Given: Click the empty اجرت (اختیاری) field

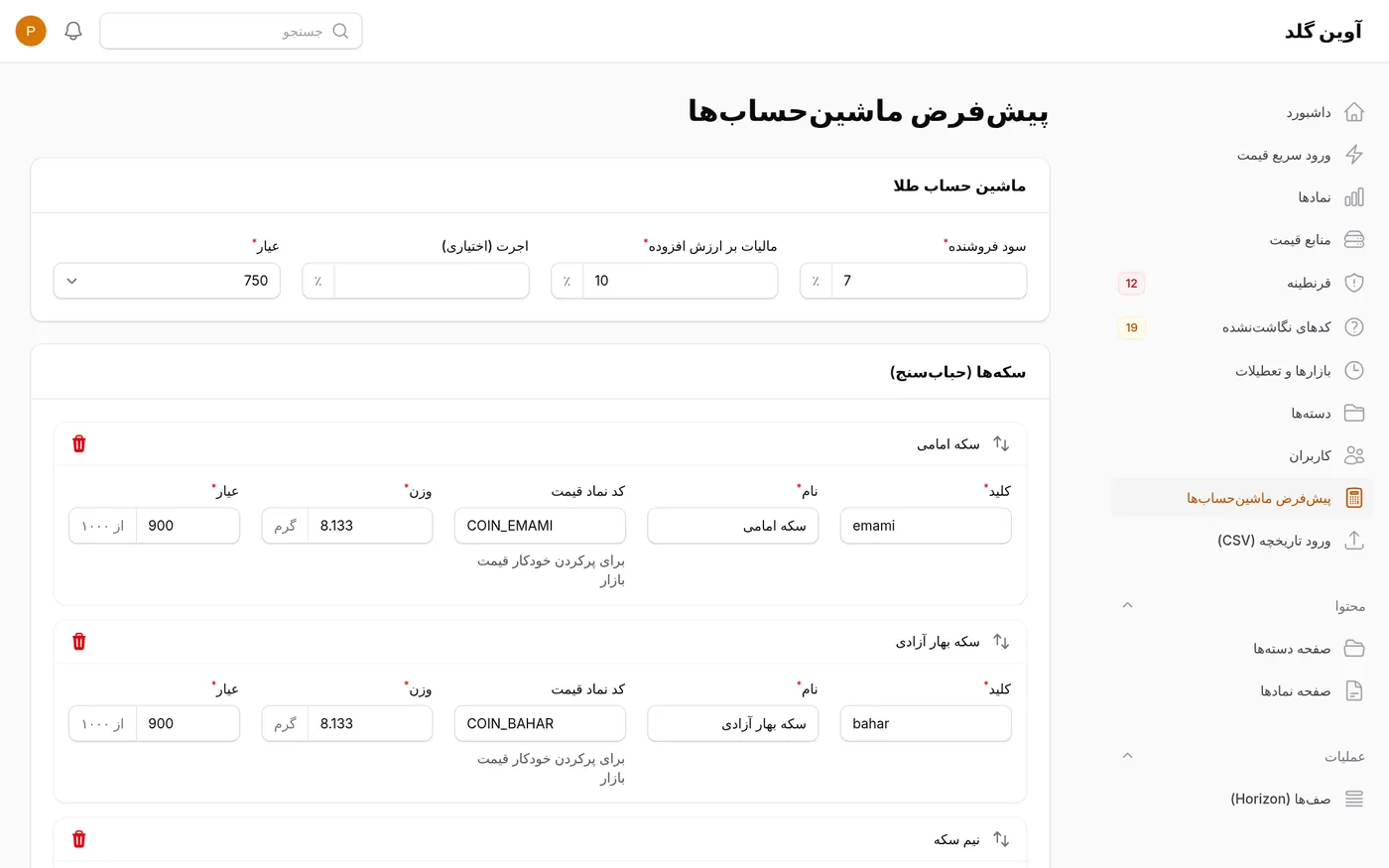Looking at the screenshot, I should point(431,281).
